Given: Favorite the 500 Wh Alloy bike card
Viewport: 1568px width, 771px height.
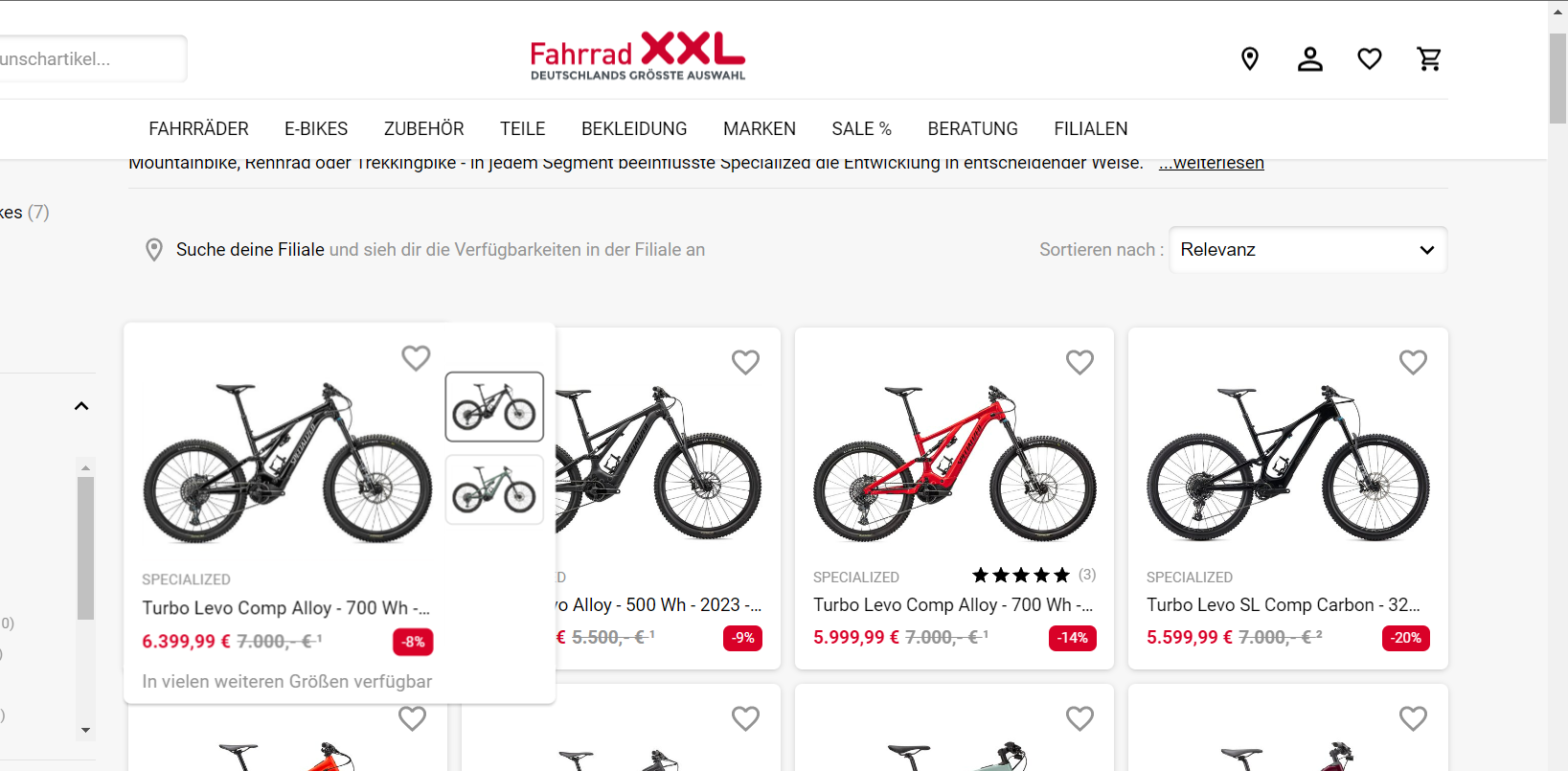Looking at the screenshot, I should click(745, 362).
